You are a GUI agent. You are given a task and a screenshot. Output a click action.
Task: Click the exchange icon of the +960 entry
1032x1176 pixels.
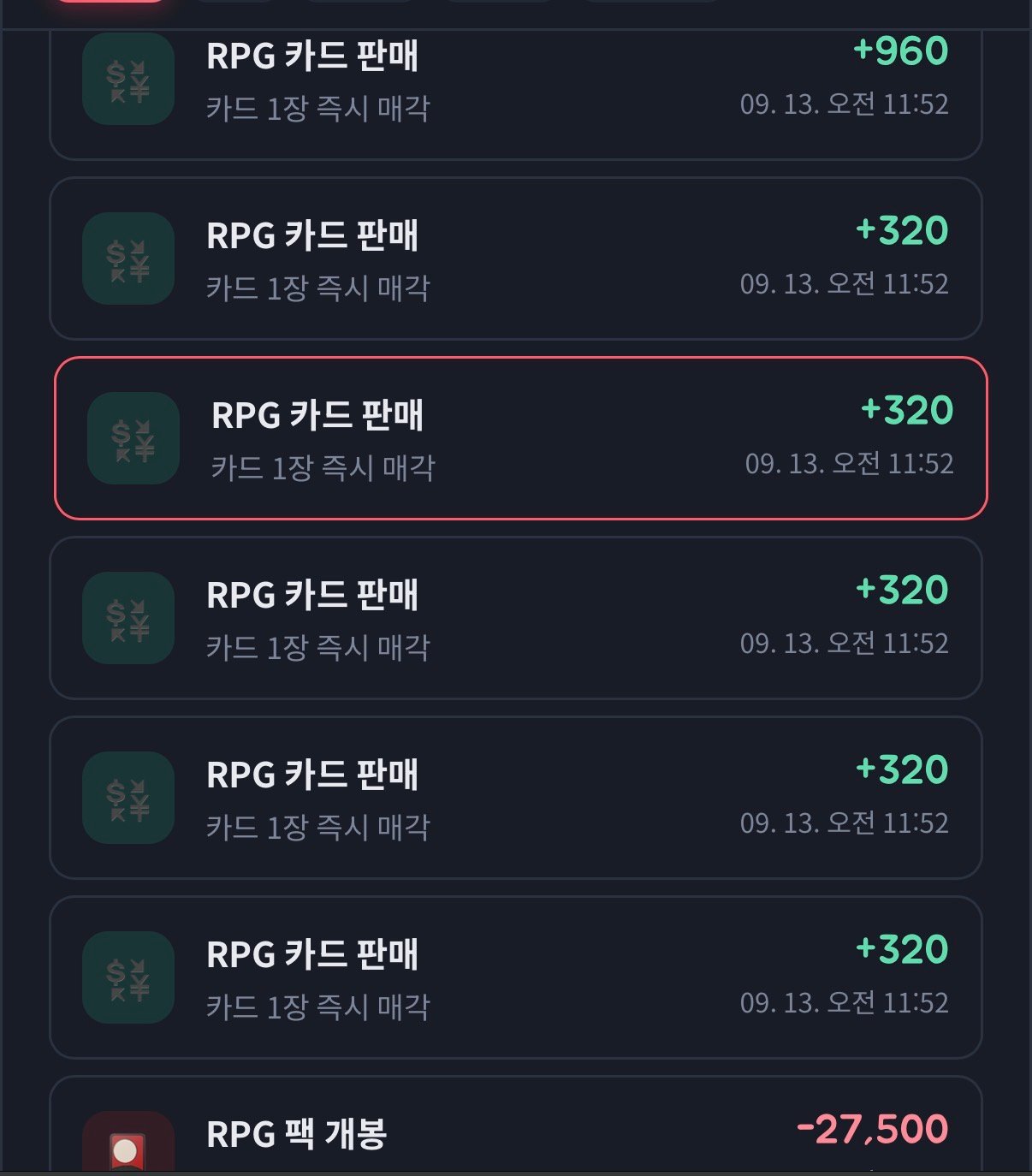(128, 79)
